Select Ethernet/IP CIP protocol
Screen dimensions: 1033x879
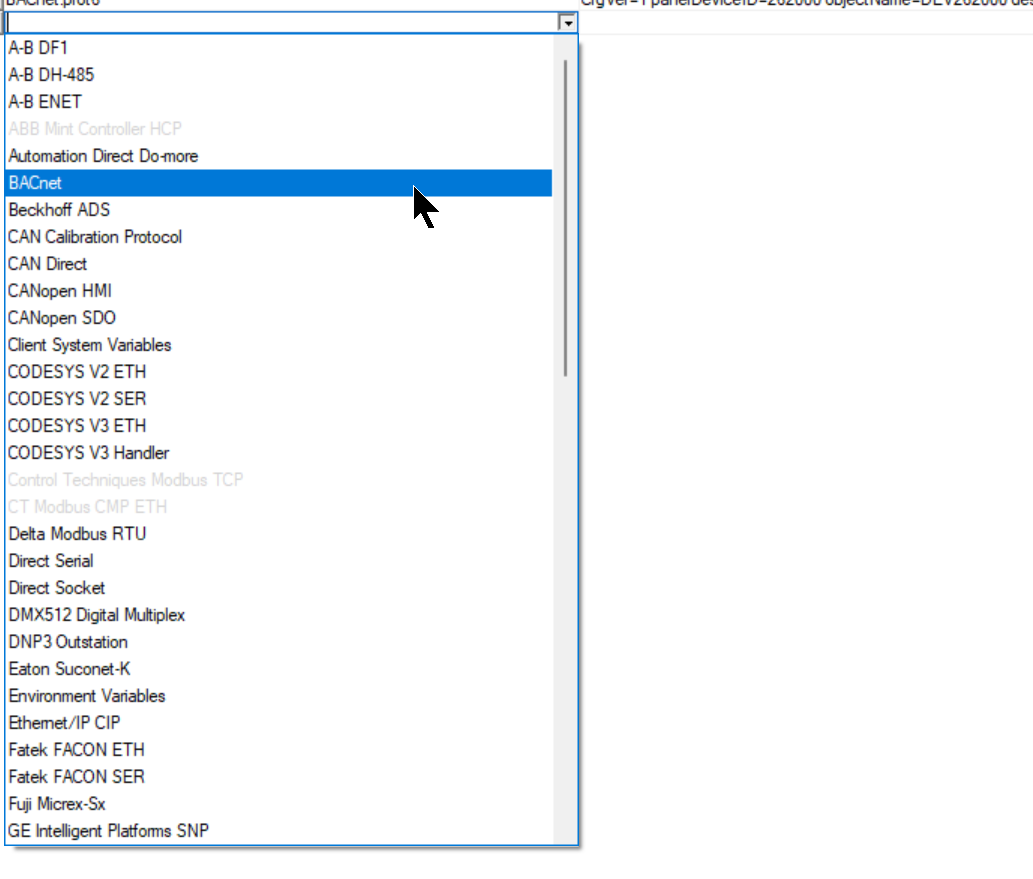279,723
